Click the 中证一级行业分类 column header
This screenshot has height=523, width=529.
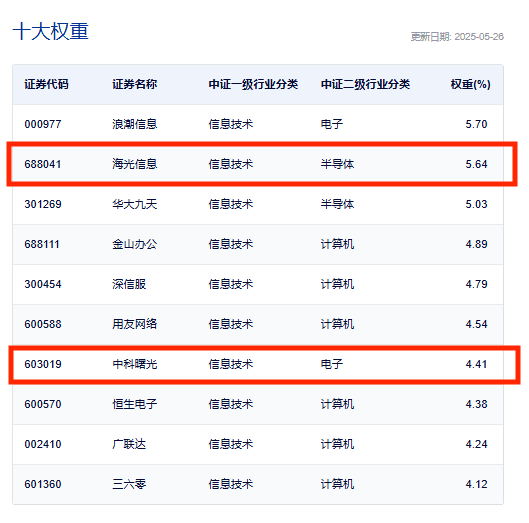pyautogui.click(x=253, y=84)
